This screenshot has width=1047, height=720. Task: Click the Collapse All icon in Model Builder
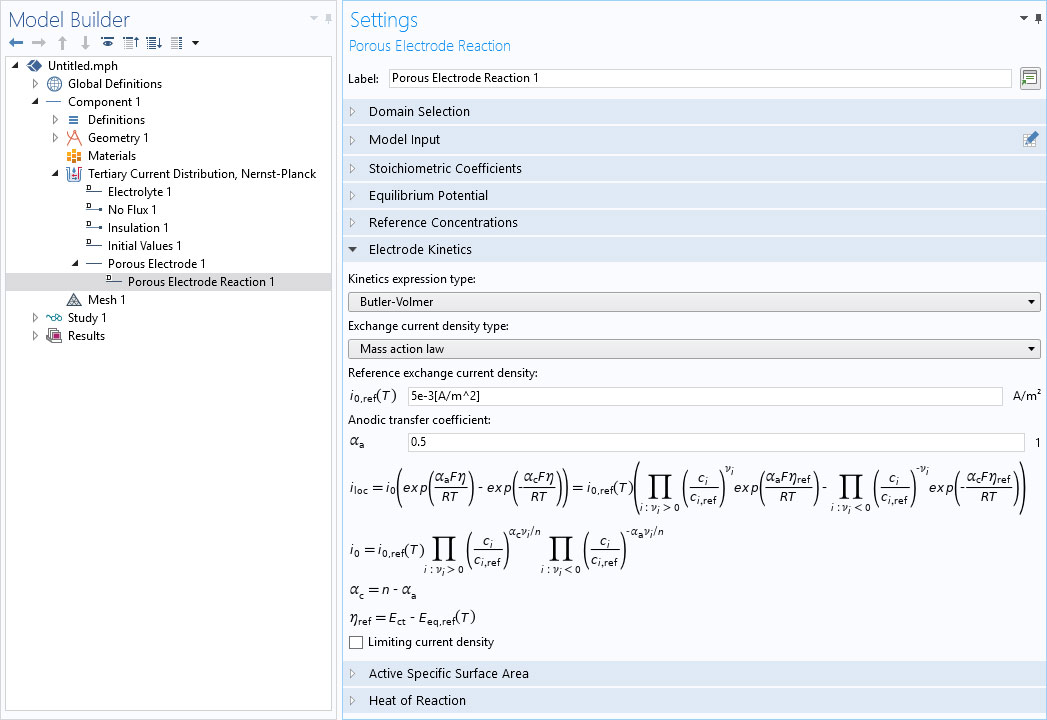(x=130, y=43)
